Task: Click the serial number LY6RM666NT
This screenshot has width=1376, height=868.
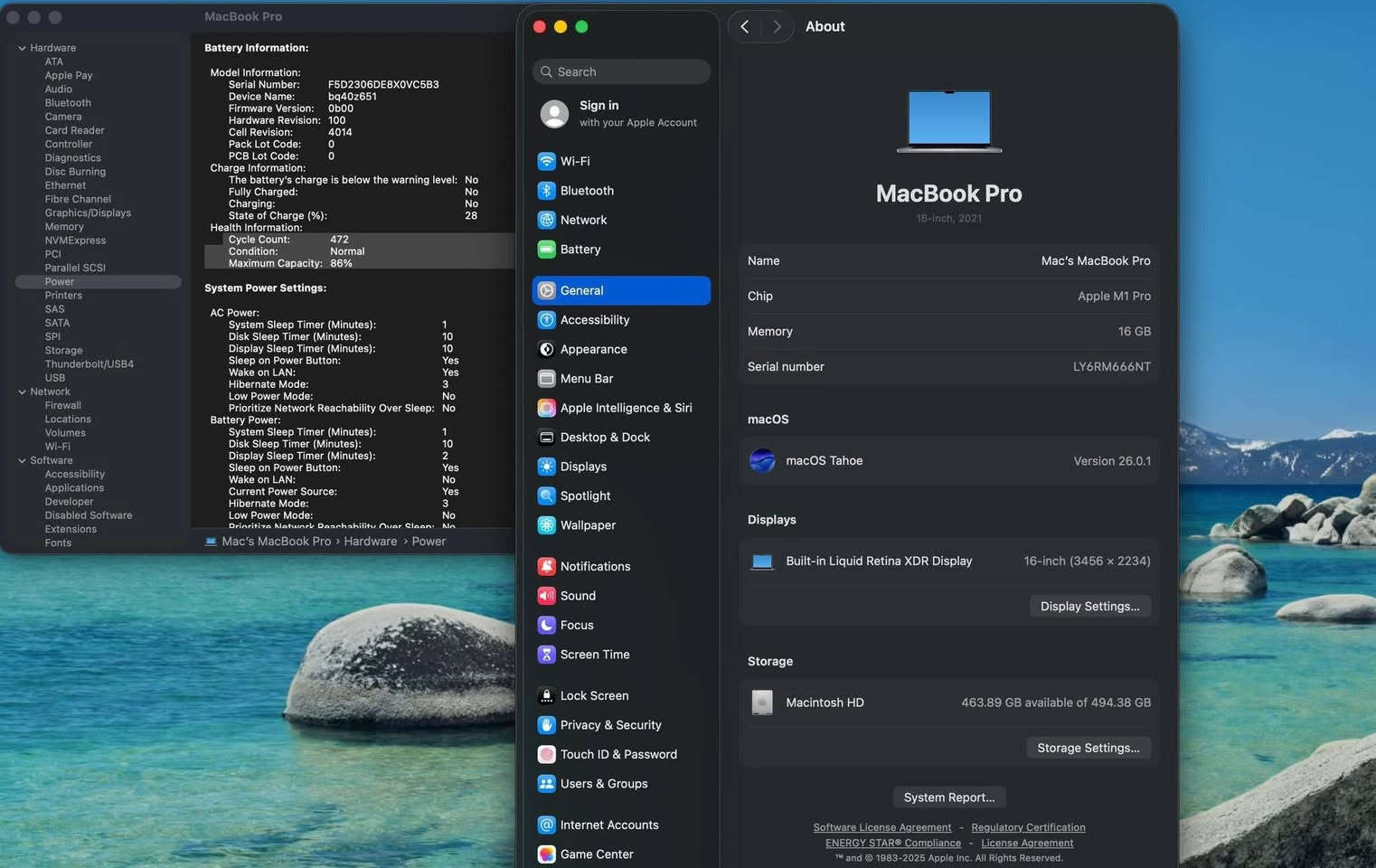Action: [x=1111, y=367]
